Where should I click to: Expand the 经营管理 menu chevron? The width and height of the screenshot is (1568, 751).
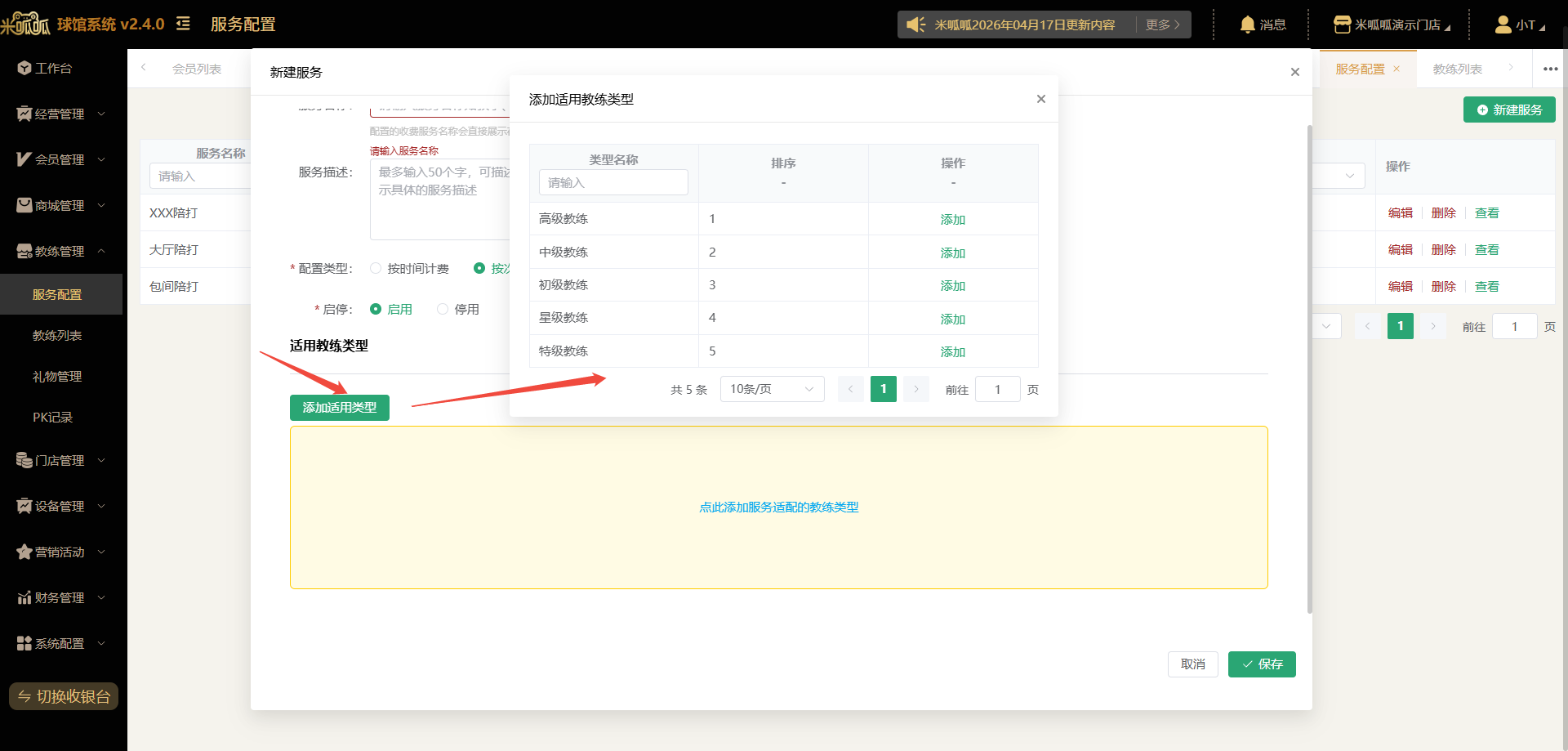101,114
